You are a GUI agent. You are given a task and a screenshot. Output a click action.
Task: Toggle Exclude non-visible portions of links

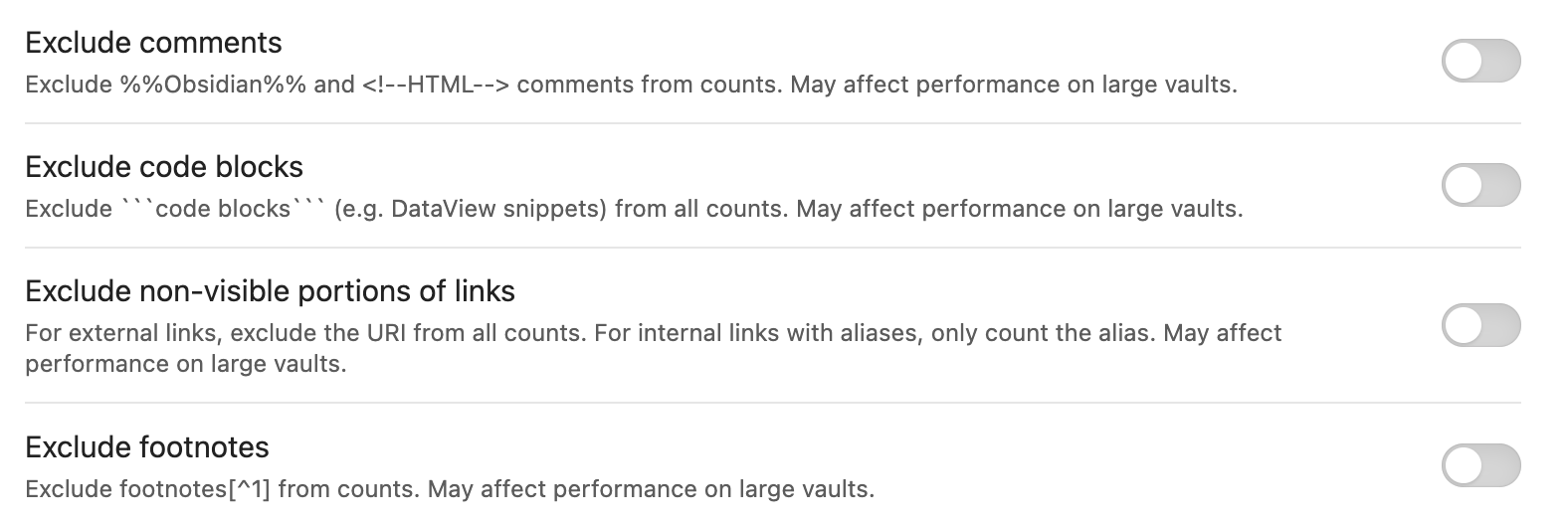[x=1480, y=326]
